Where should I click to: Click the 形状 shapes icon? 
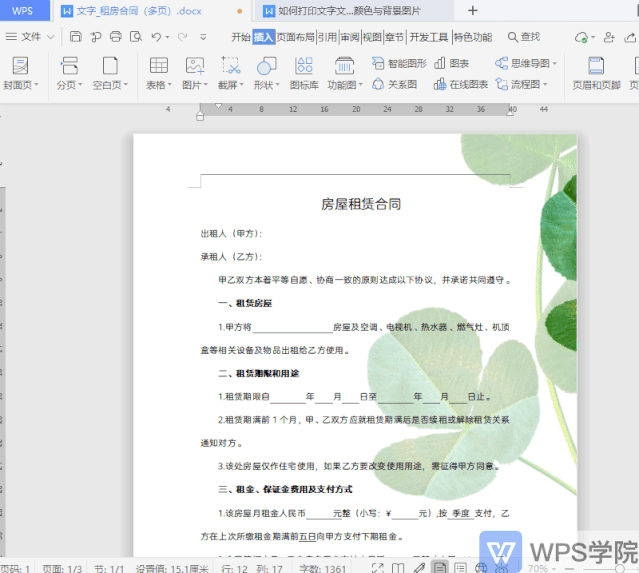click(x=267, y=66)
